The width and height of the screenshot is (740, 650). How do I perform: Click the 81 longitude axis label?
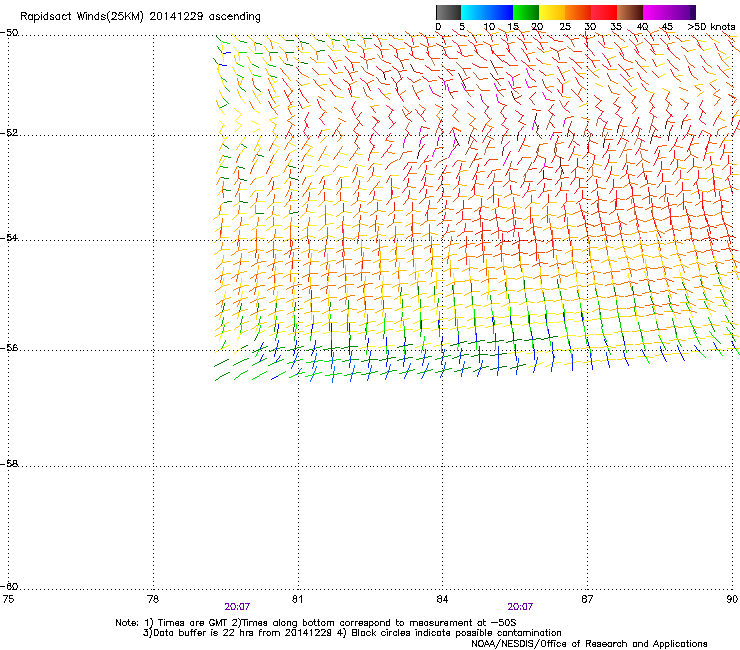pos(297,599)
